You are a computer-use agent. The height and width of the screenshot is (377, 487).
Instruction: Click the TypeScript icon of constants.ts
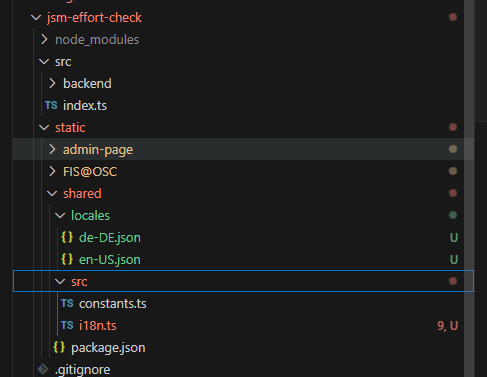coord(67,303)
